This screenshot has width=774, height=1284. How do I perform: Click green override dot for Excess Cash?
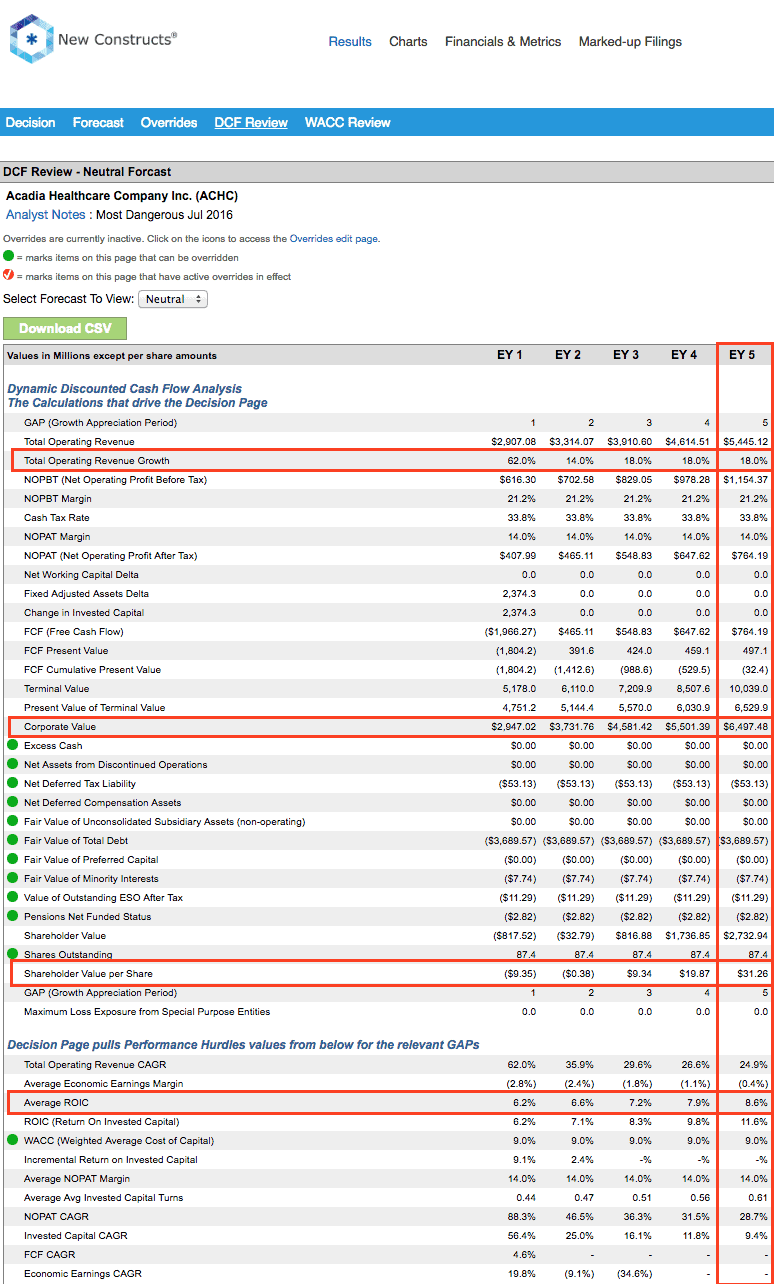12,745
